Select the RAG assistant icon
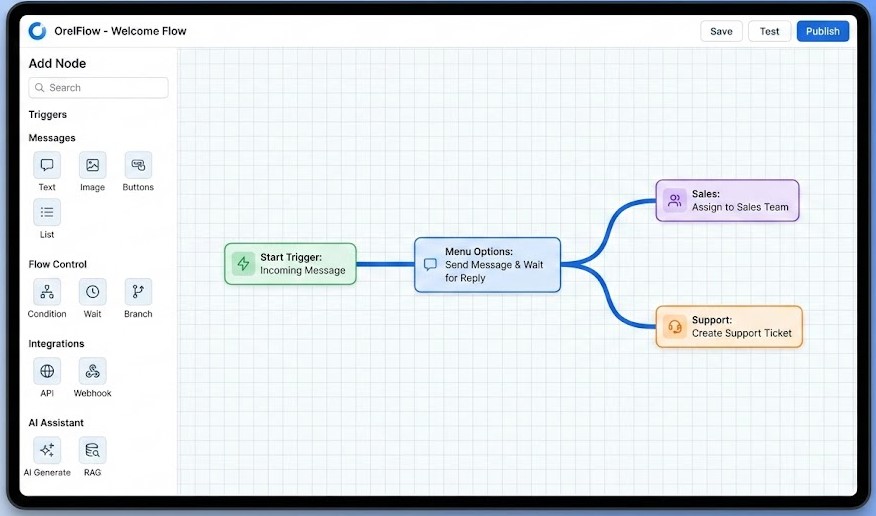 point(92,450)
